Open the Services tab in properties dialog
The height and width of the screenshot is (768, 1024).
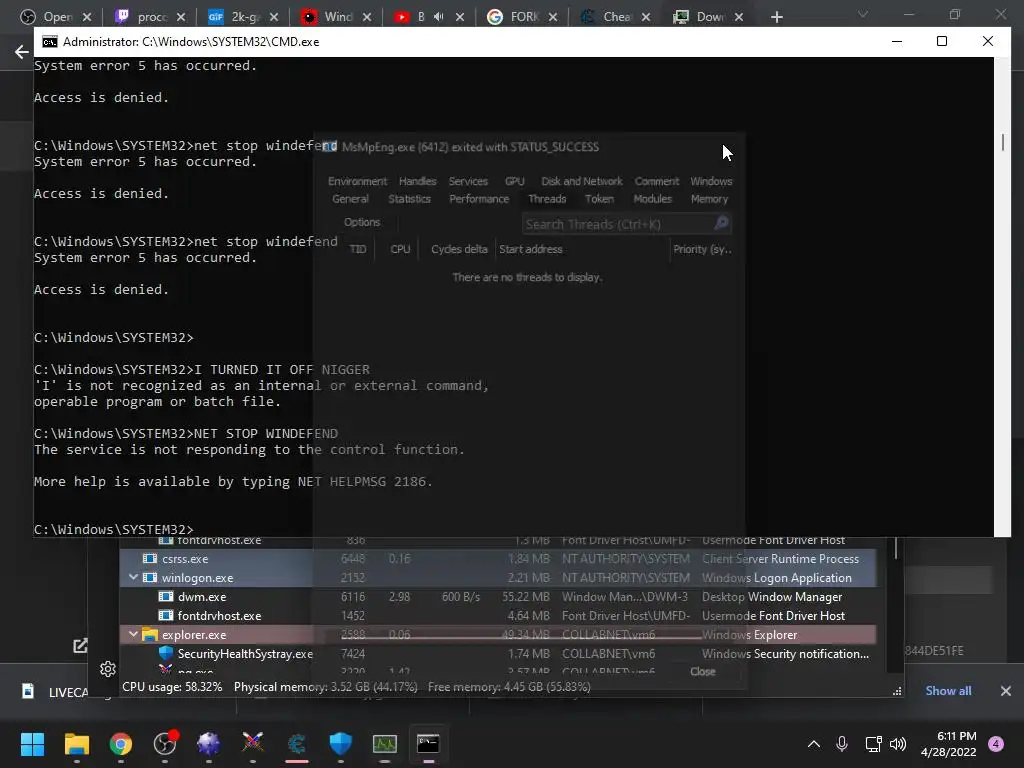[x=468, y=181]
